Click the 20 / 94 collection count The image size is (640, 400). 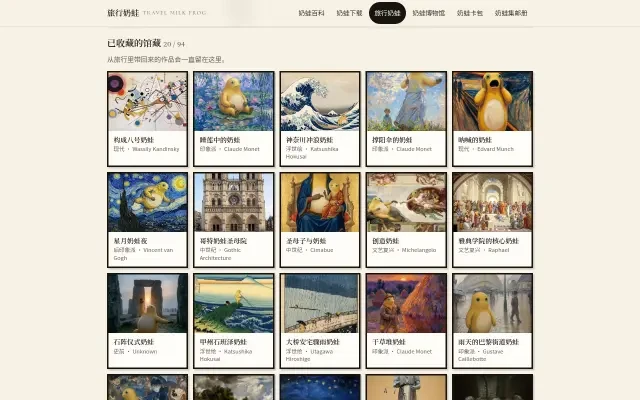174,44
